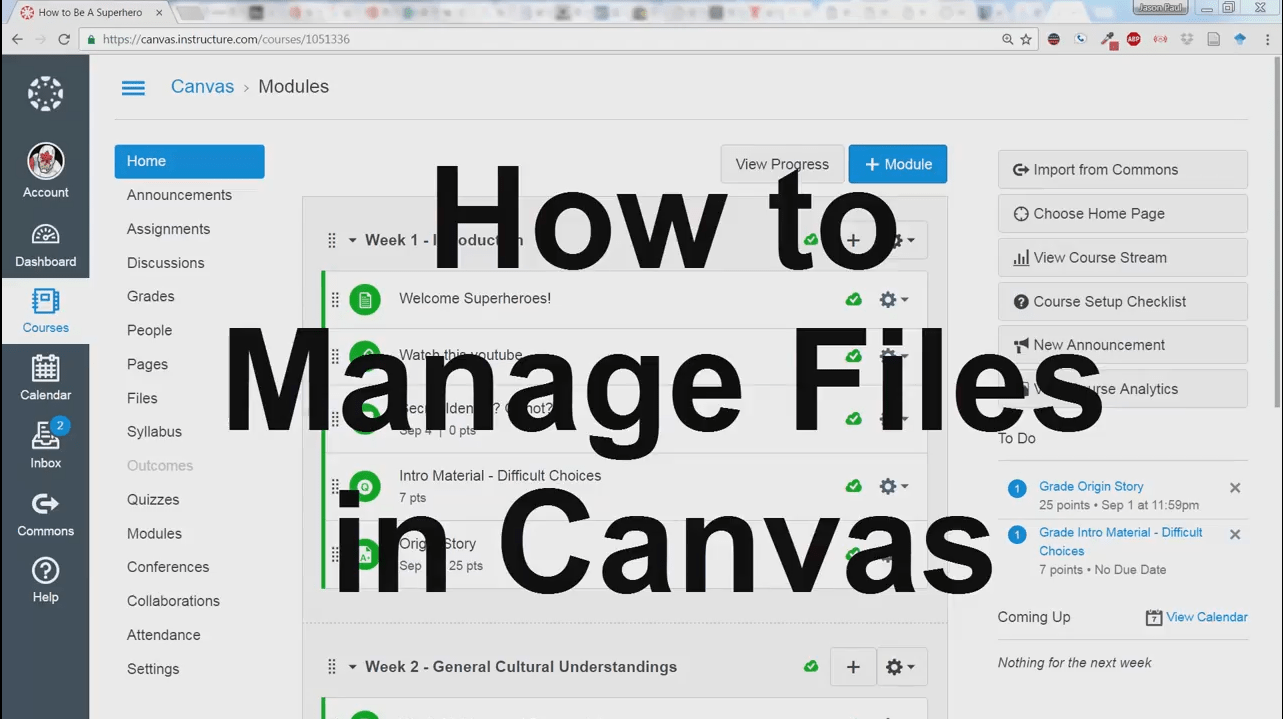This screenshot has height=719, width=1283.
Task: Open the Dashboard from the left sidebar
Action: tap(45, 243)
